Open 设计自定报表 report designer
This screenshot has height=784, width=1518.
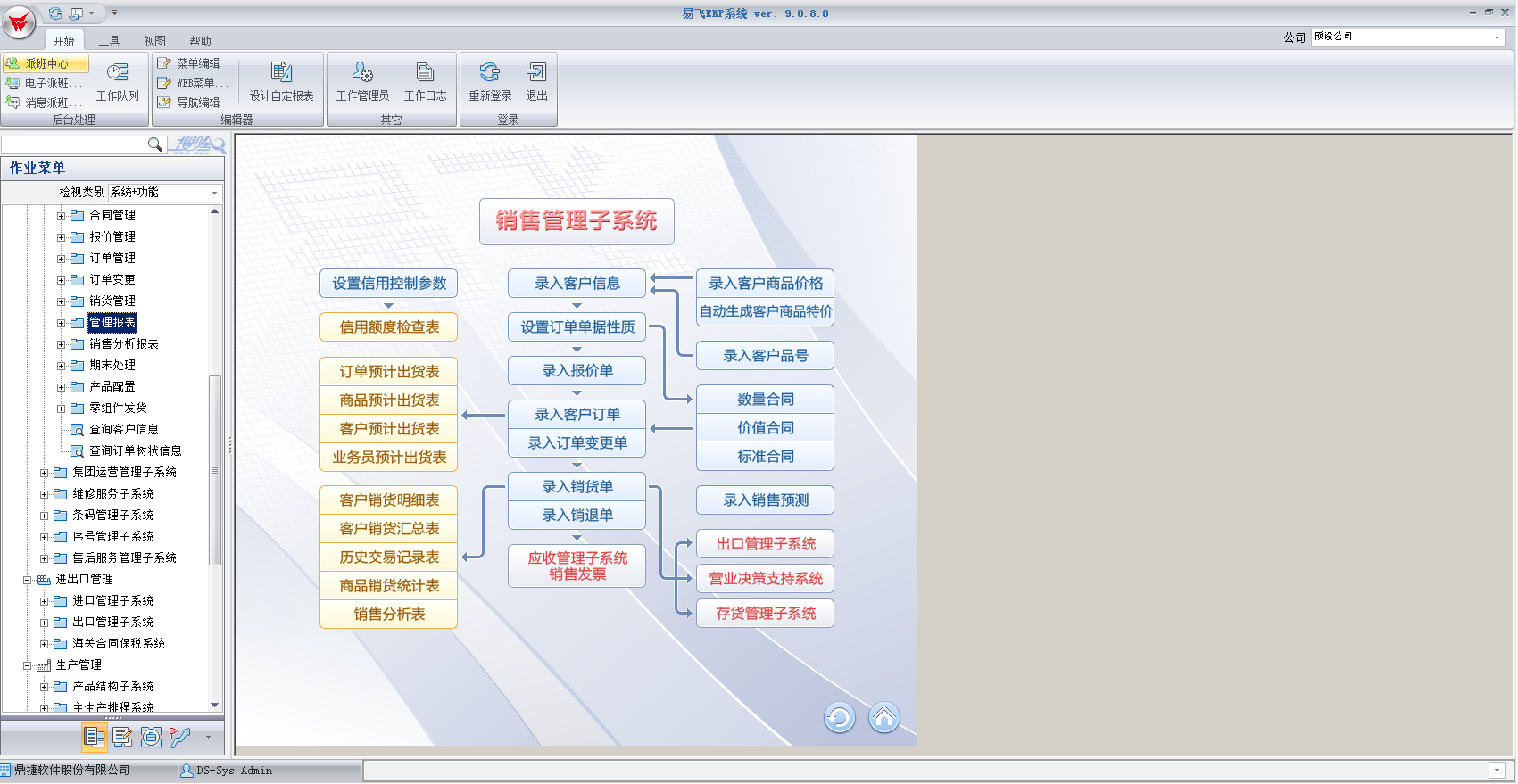pyautogui.click(x=281, y=83)
